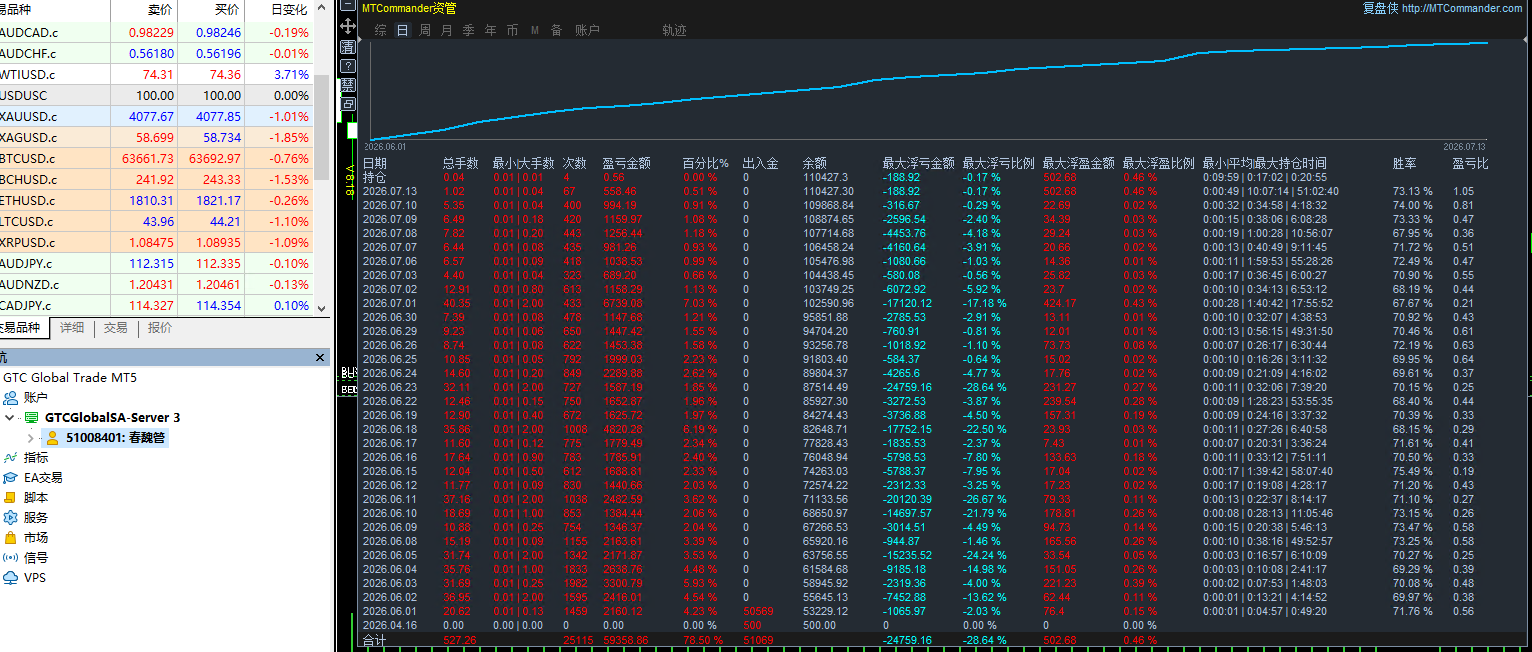This screenshot has width=1532, height=652.
Task: Click the question mark help icon
Action: tap(348, 65)
